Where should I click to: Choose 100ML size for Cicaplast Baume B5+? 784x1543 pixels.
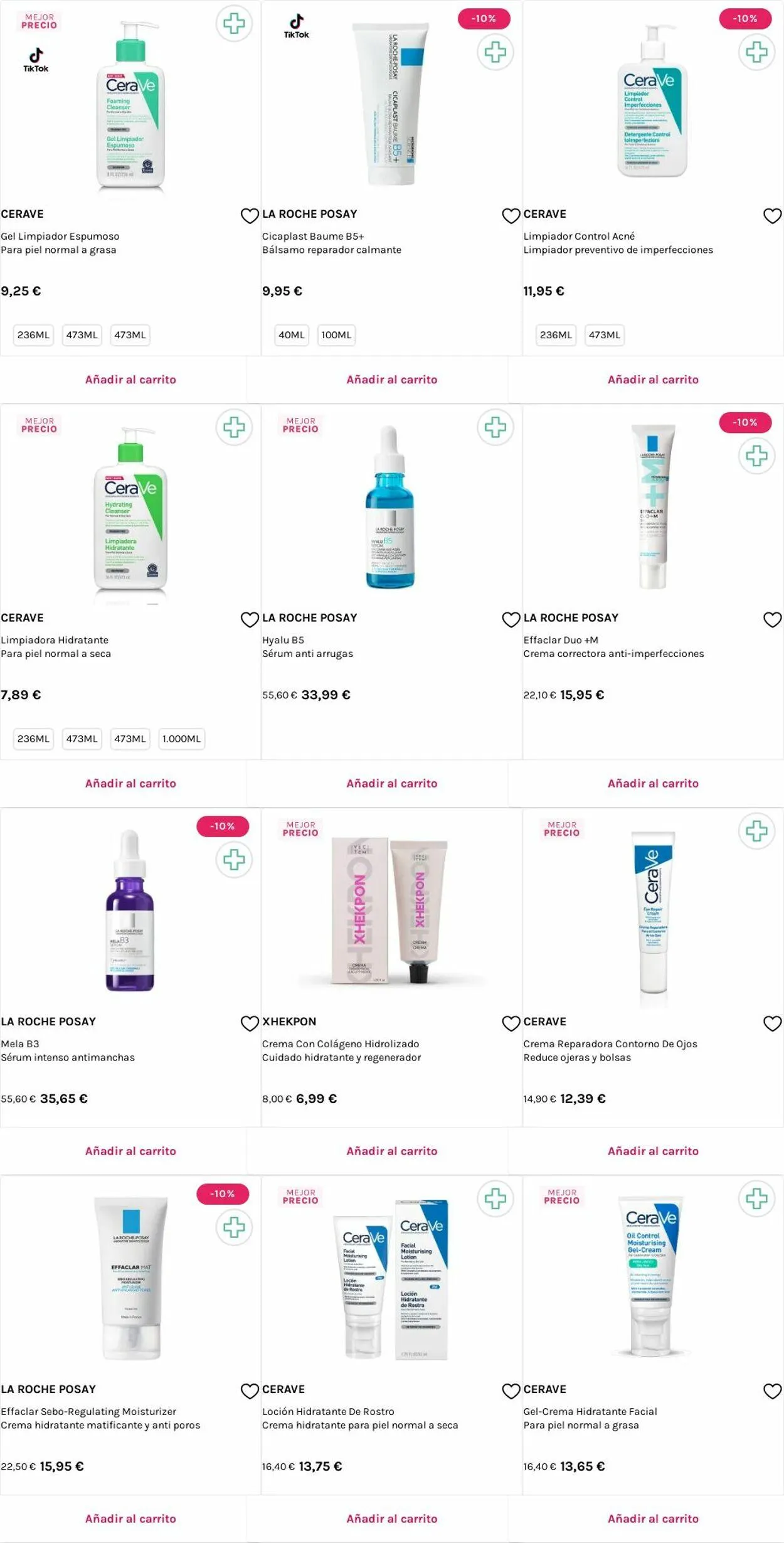coord(336,335)
